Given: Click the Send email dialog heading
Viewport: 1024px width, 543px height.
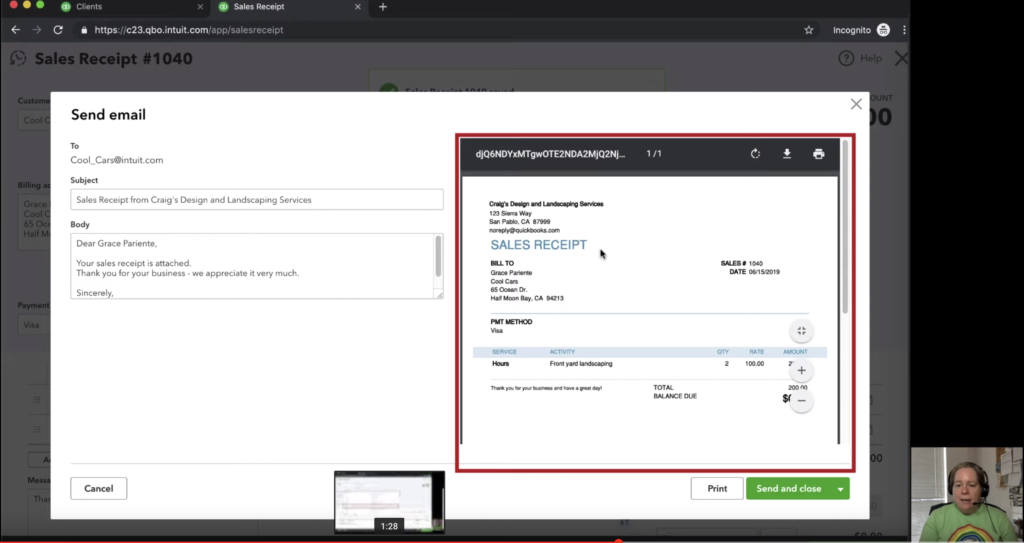Looking at the screenshot, I should coord(108,115).
